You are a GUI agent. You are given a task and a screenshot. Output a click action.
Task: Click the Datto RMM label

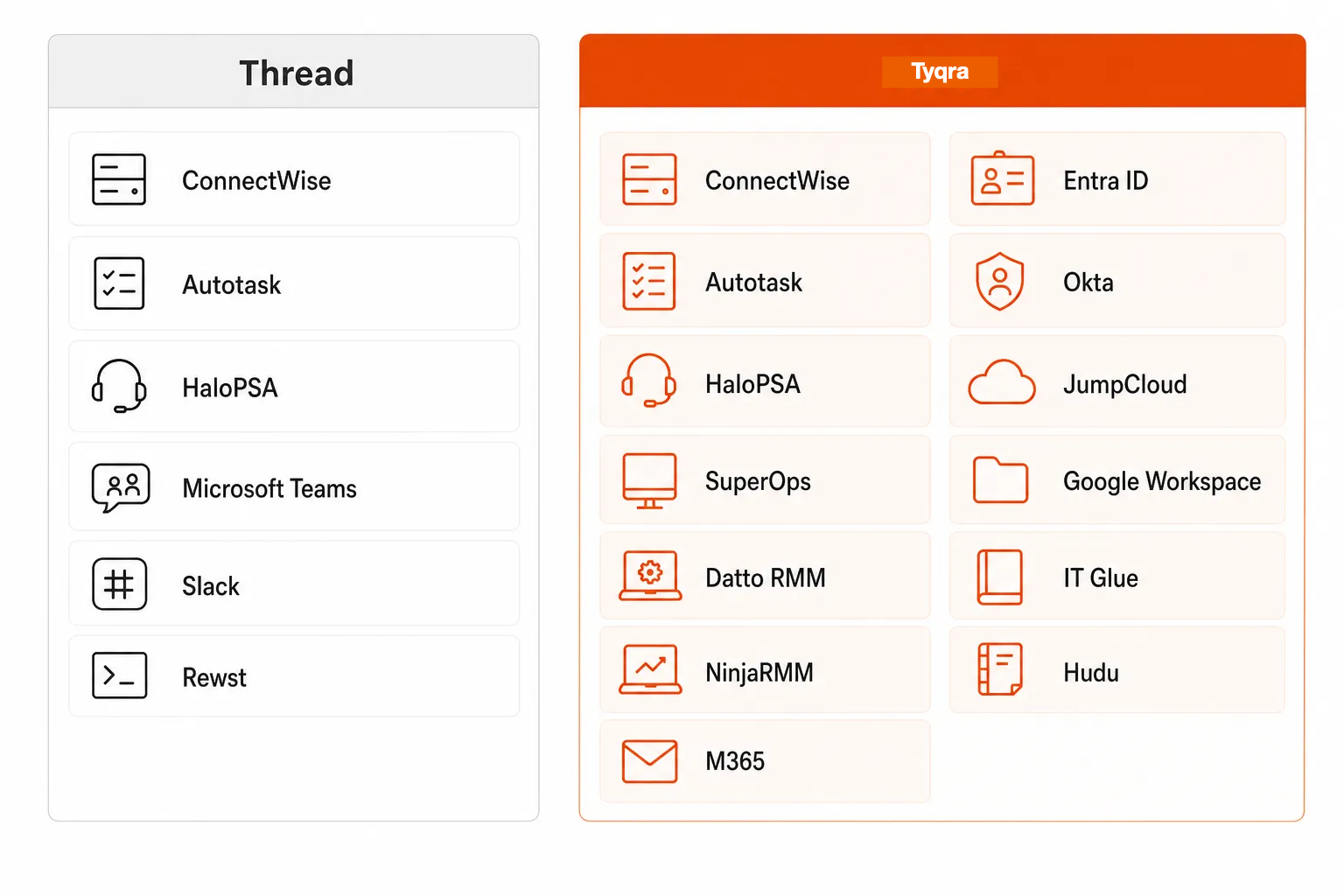coord(766,578)
